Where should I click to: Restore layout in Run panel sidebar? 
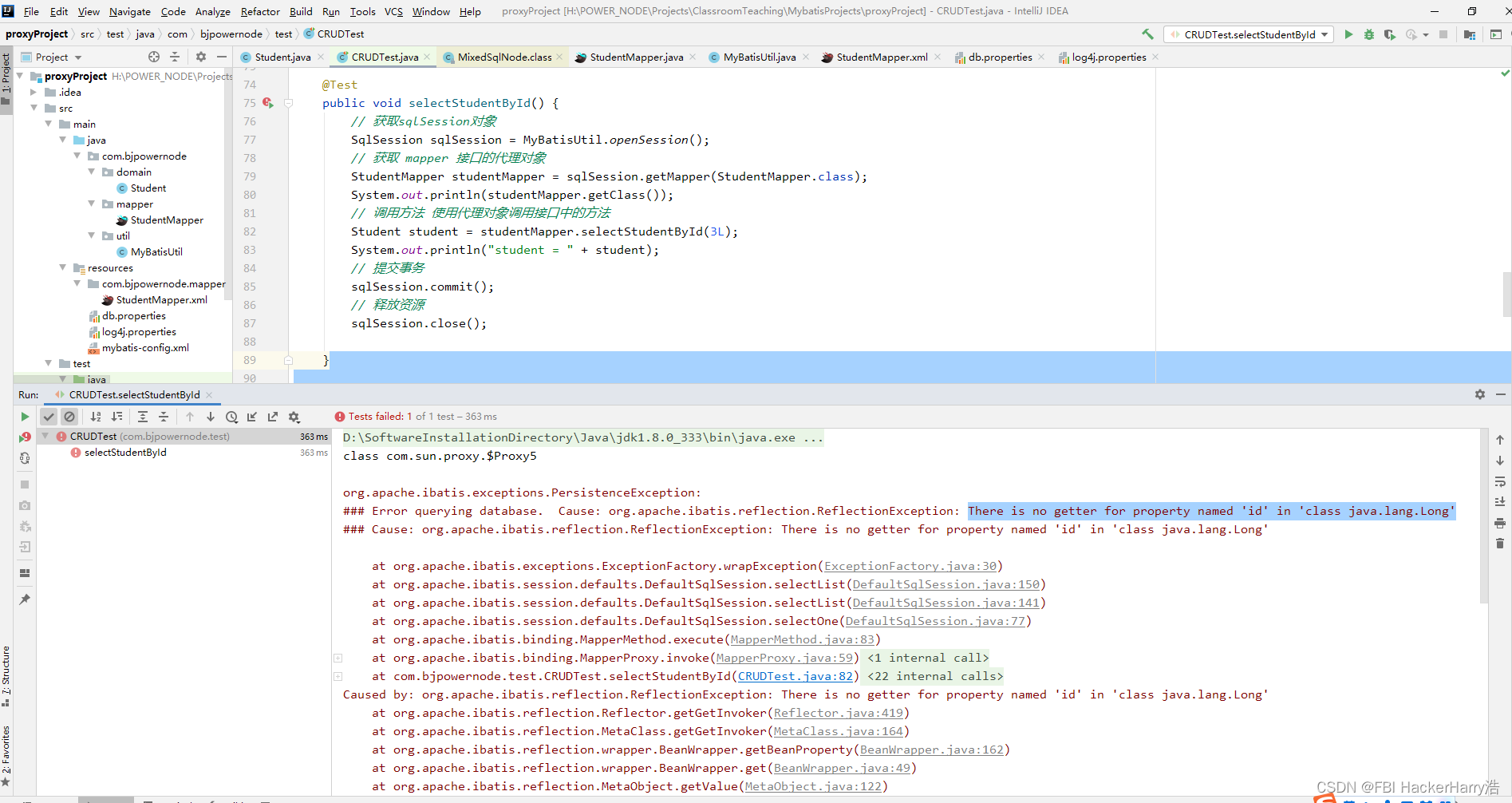25,573
